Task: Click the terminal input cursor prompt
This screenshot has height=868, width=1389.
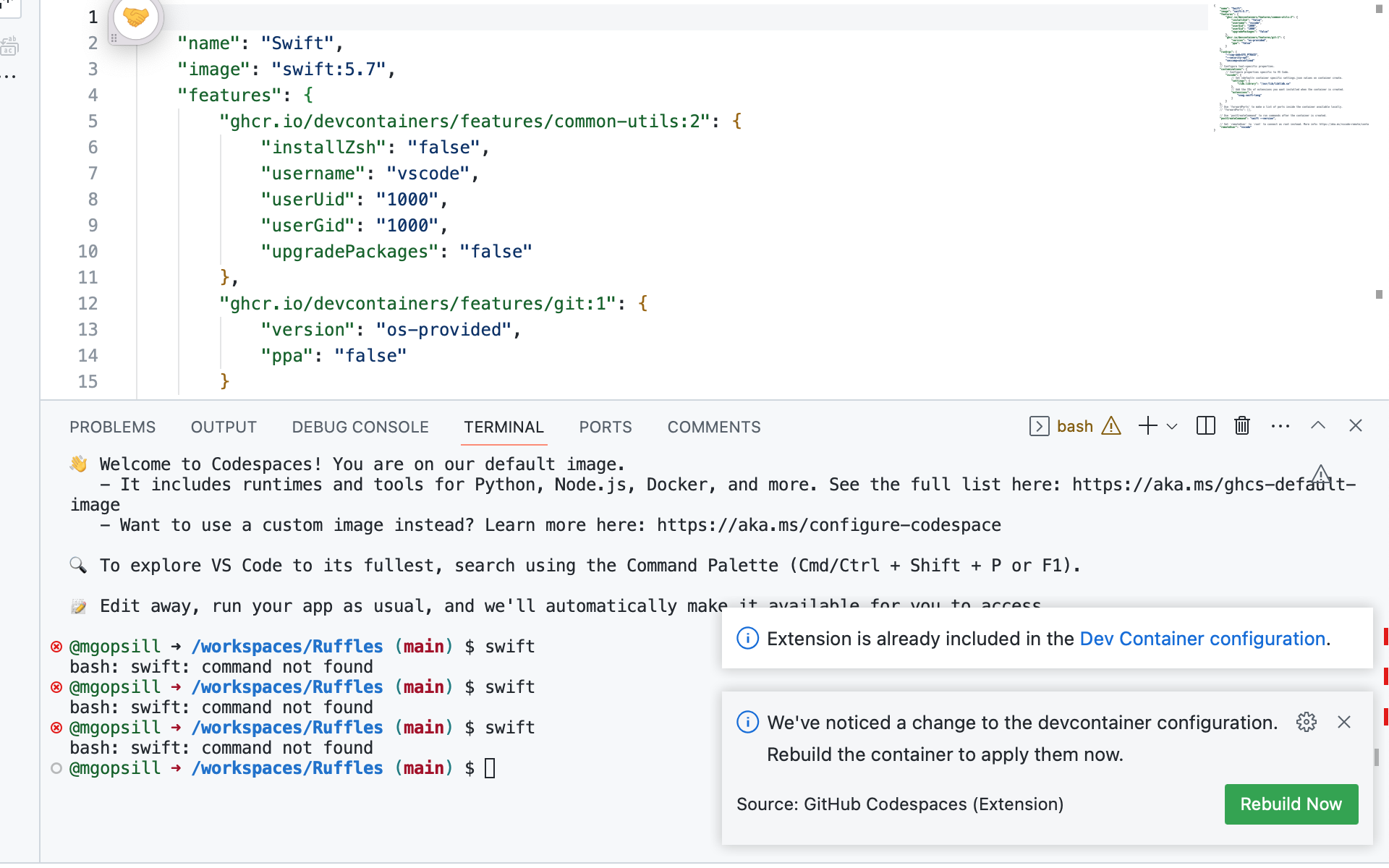Action: pos(490,768)
